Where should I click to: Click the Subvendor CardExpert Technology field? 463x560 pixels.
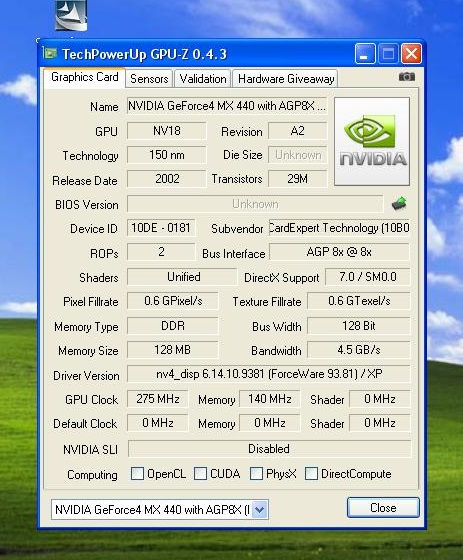339,228
